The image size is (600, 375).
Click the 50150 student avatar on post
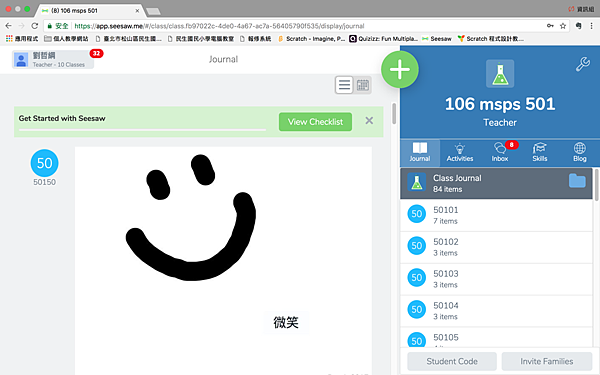[44, 163]
